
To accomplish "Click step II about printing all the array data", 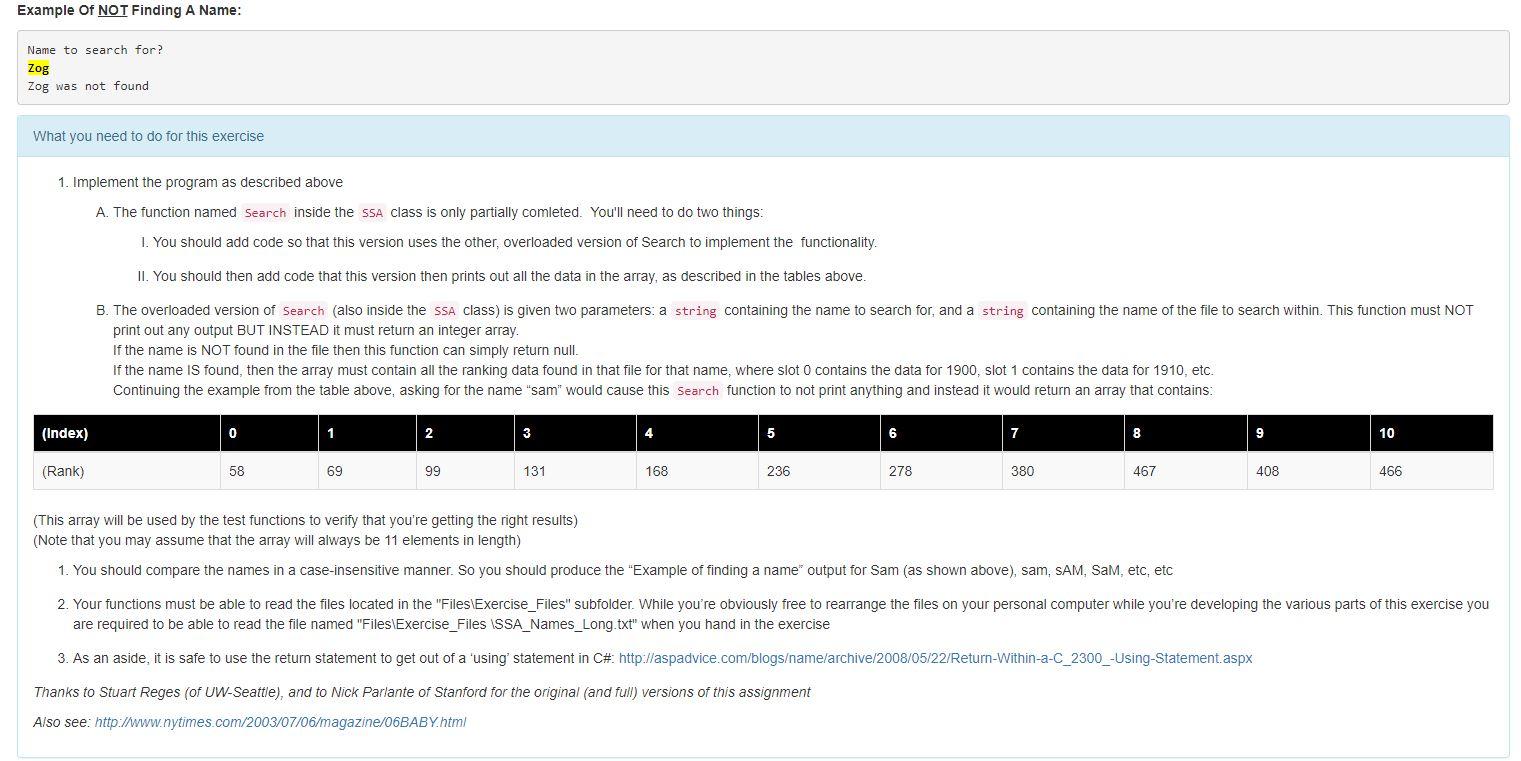I will coord(509,276).
